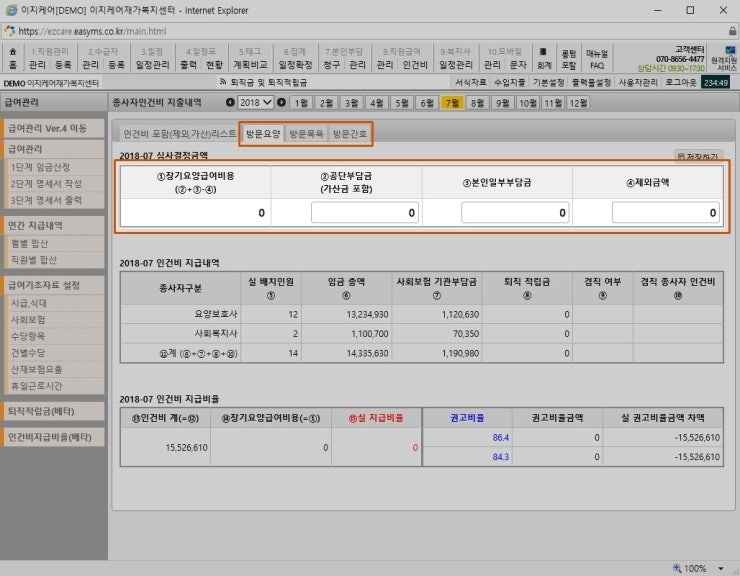Open 매뉴얼 FAQ link

[597, 59]
